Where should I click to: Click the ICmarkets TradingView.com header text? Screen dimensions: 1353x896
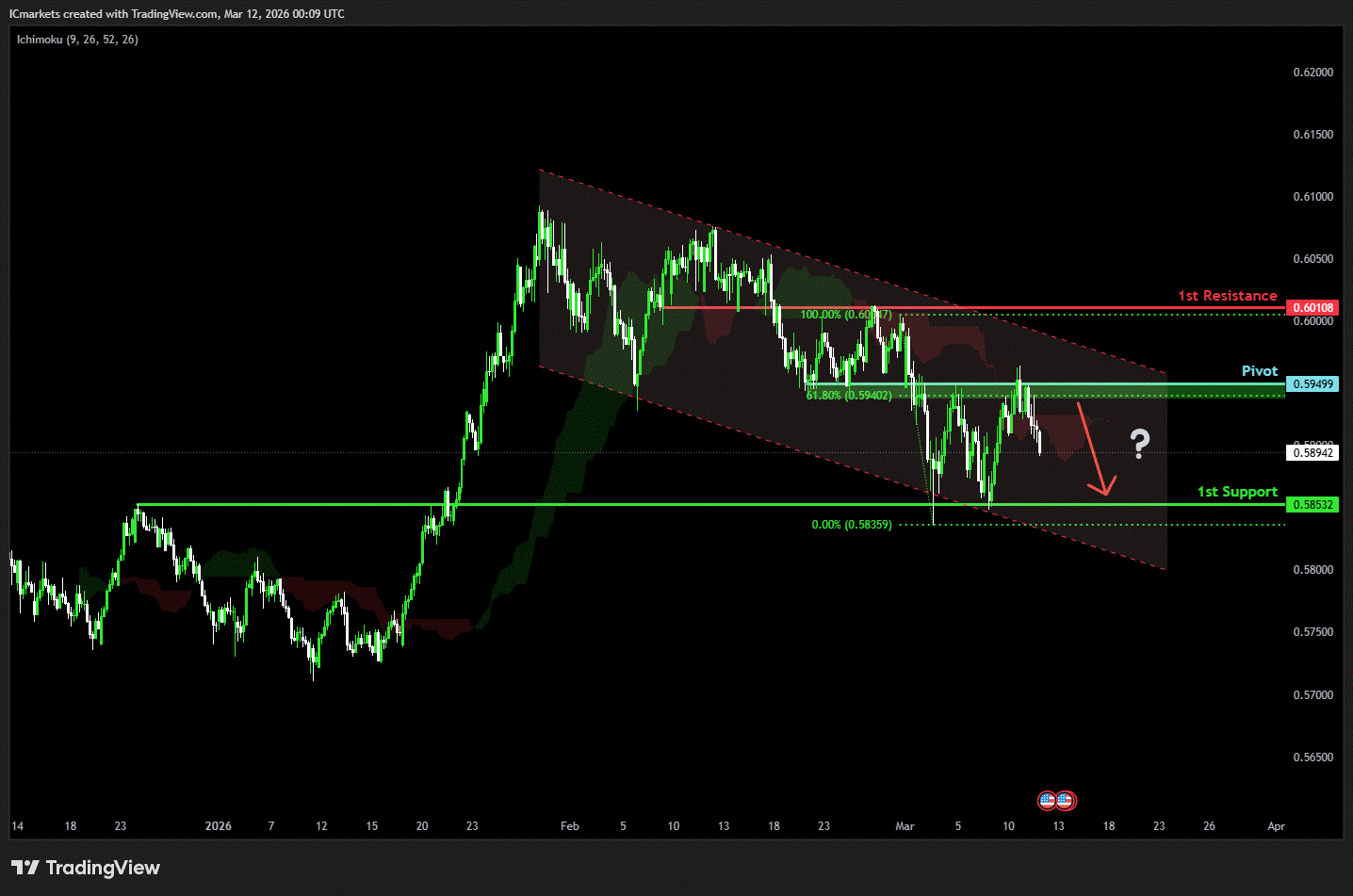pyautogui.click(x=177, y=14)
